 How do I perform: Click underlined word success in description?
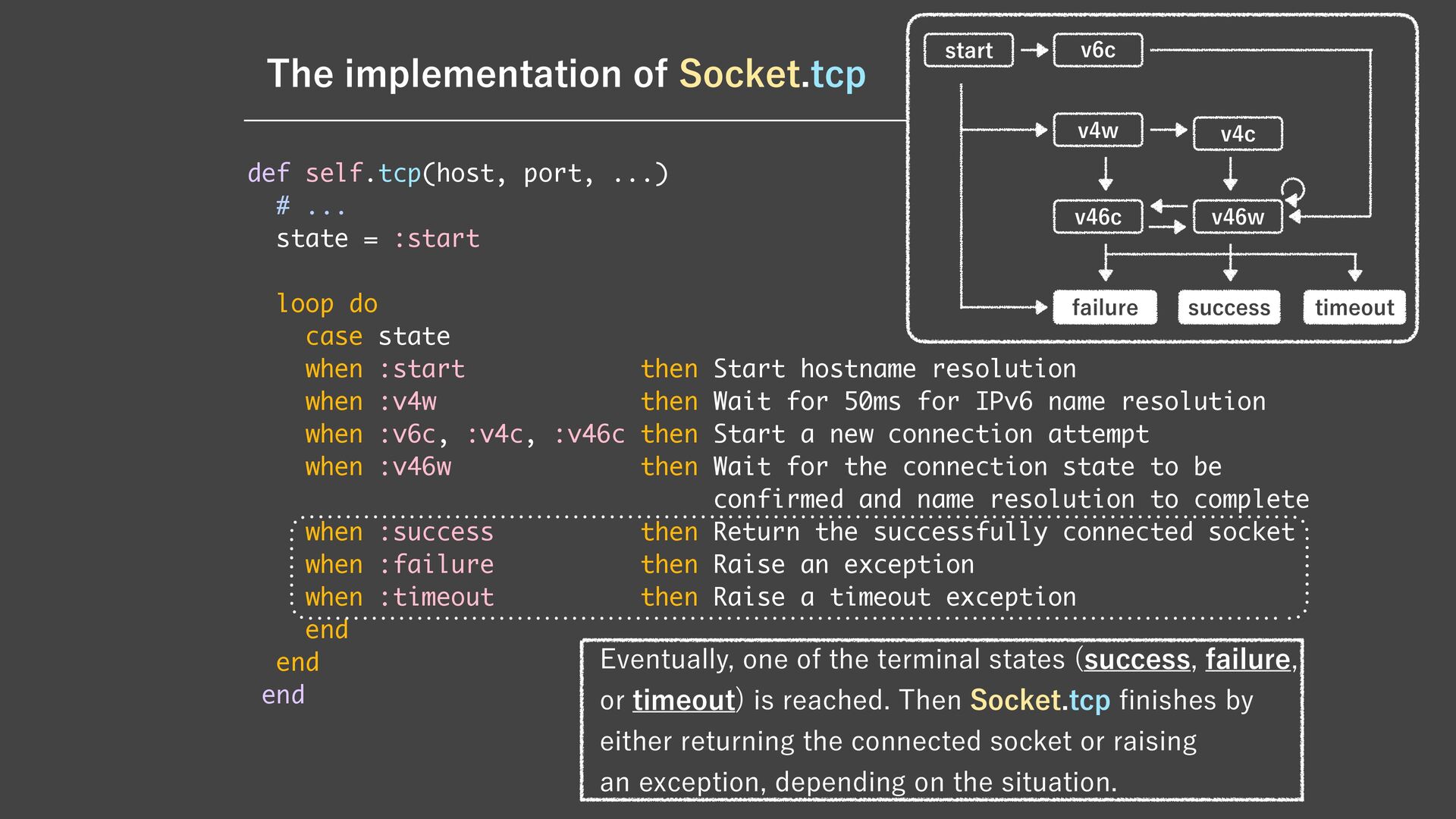pyautogui.click(x=1137, y=660)
